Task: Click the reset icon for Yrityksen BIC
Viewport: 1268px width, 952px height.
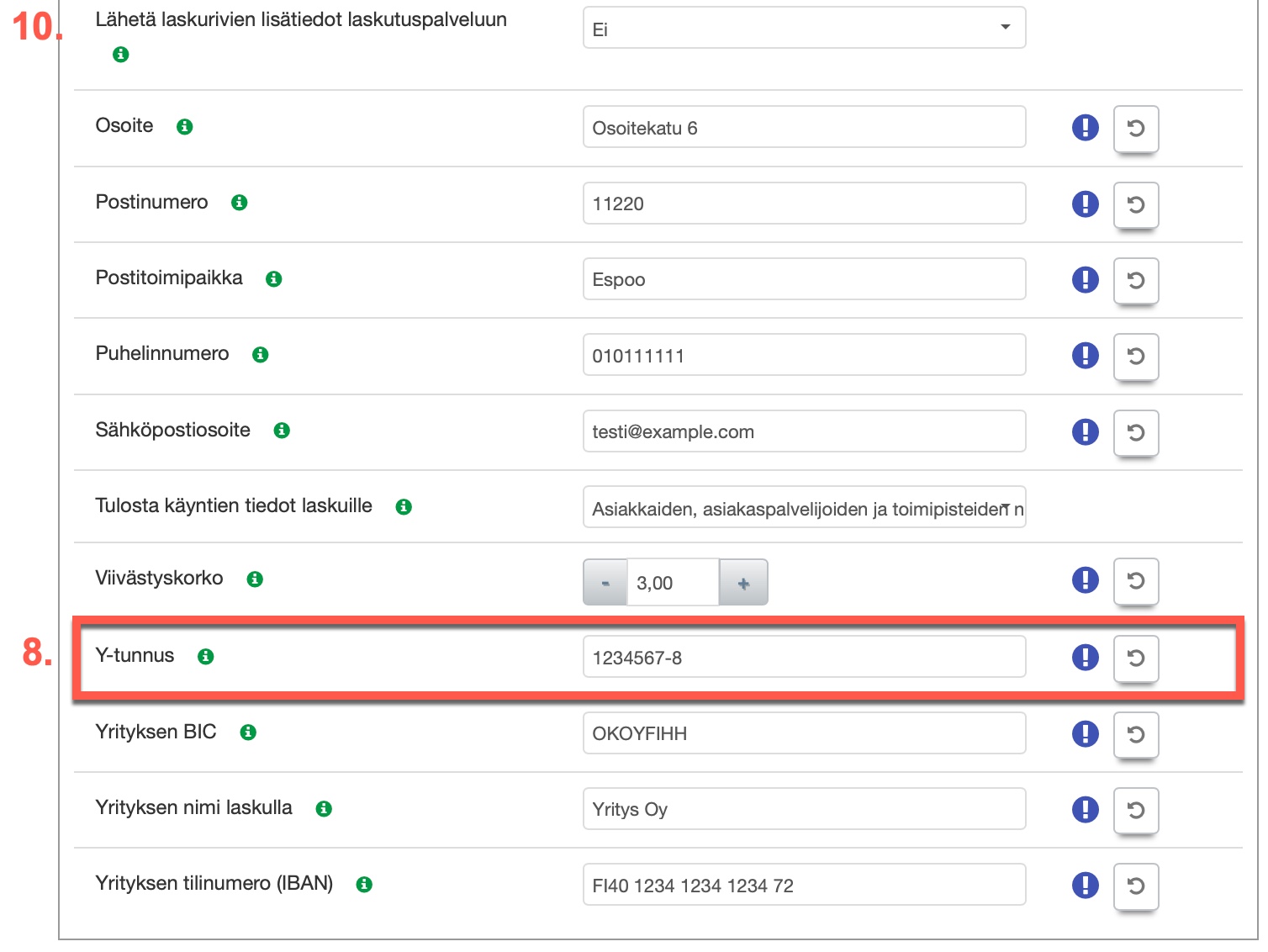Action: pyautogui.click(x=1135, y=734)
